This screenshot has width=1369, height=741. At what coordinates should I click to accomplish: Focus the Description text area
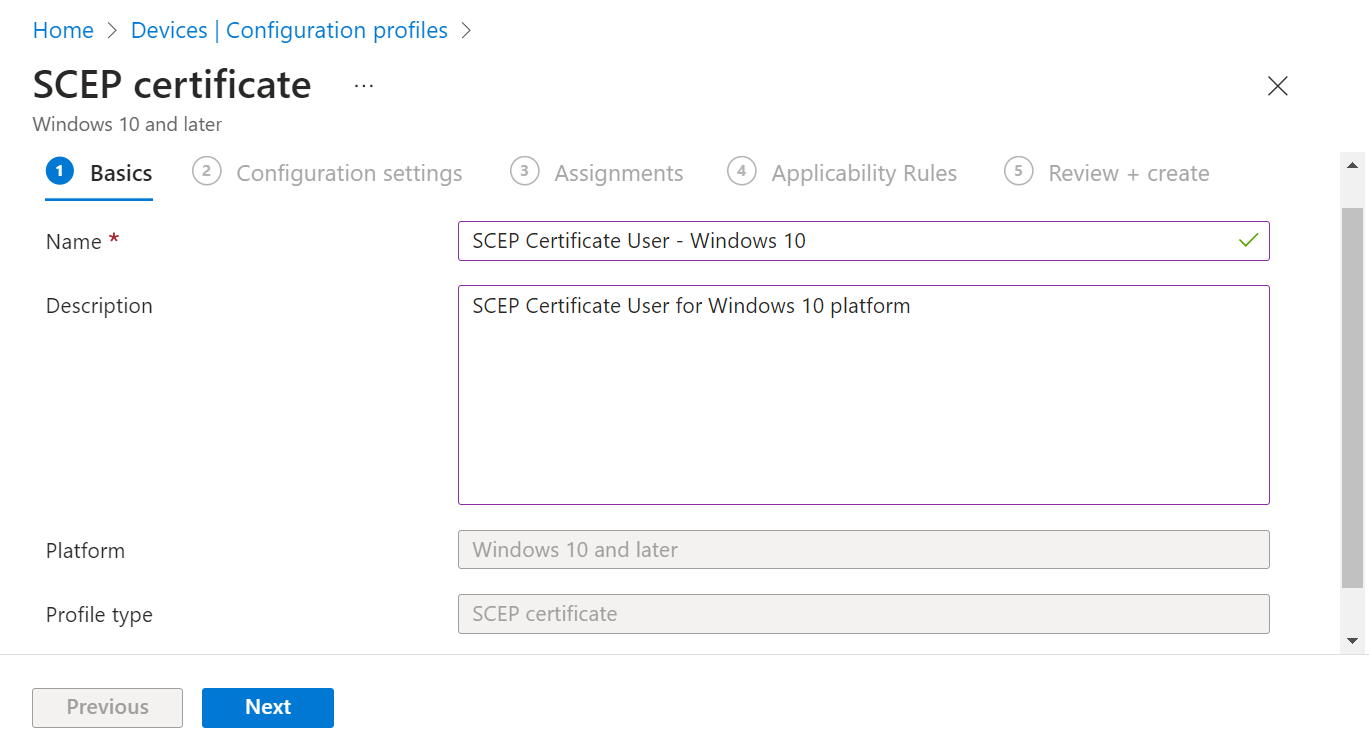pyautogui.click(x=863, y=395)
